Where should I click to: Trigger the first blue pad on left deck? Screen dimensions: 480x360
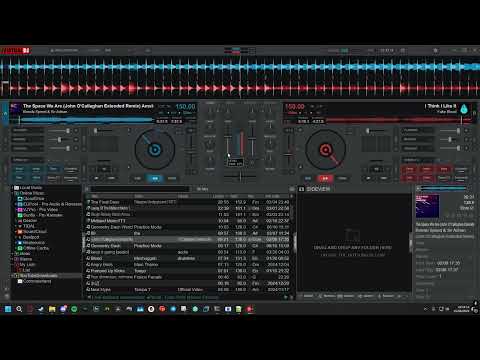click(20, 169)
